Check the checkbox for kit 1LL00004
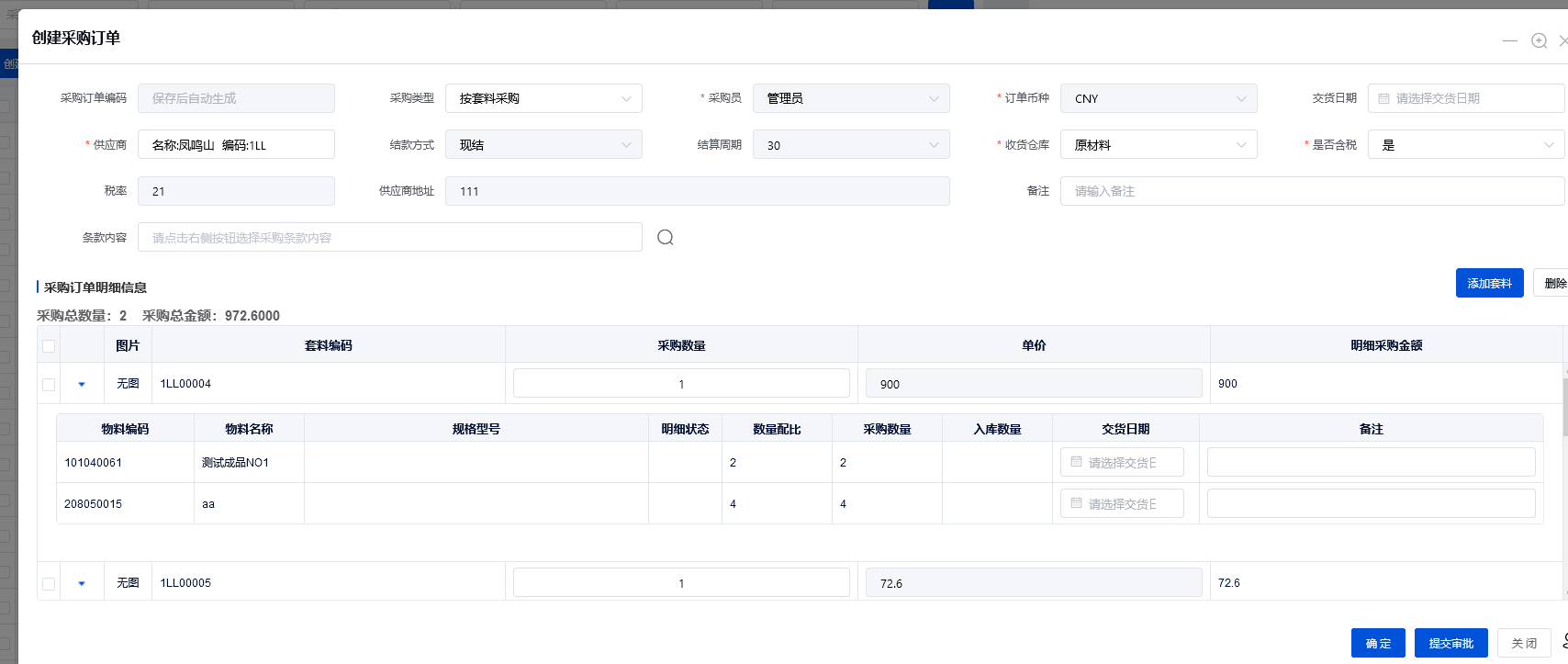Screen dimensions: 1568x664 tap(49, 384)
